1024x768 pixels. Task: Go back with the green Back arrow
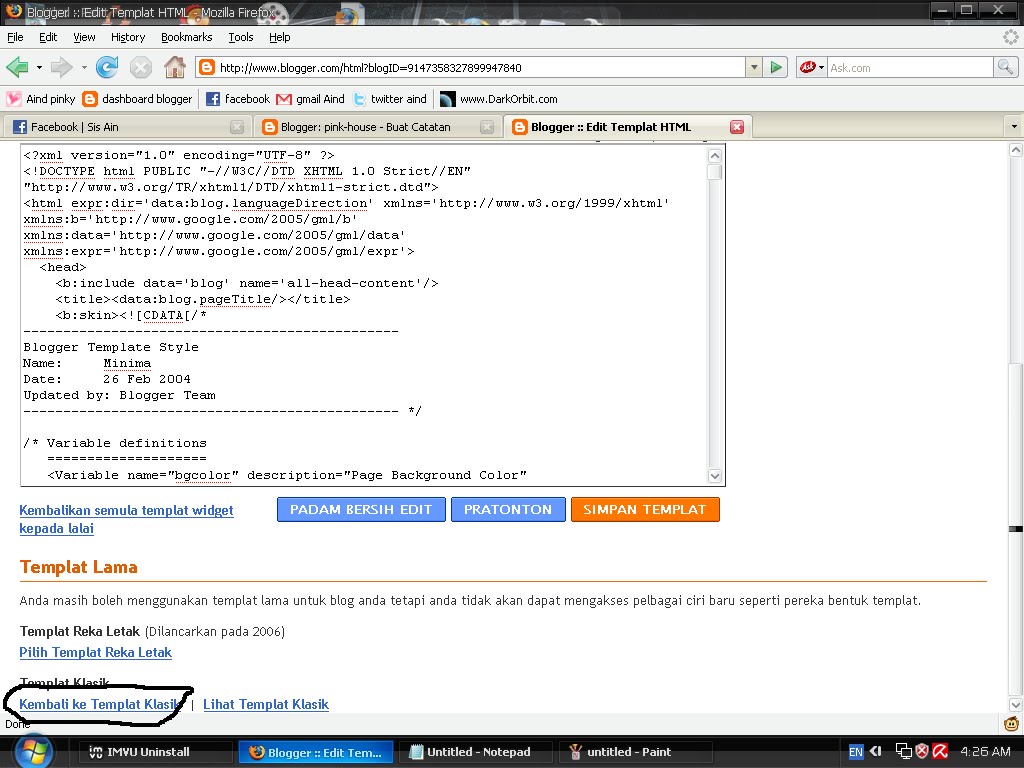[18, 67]
